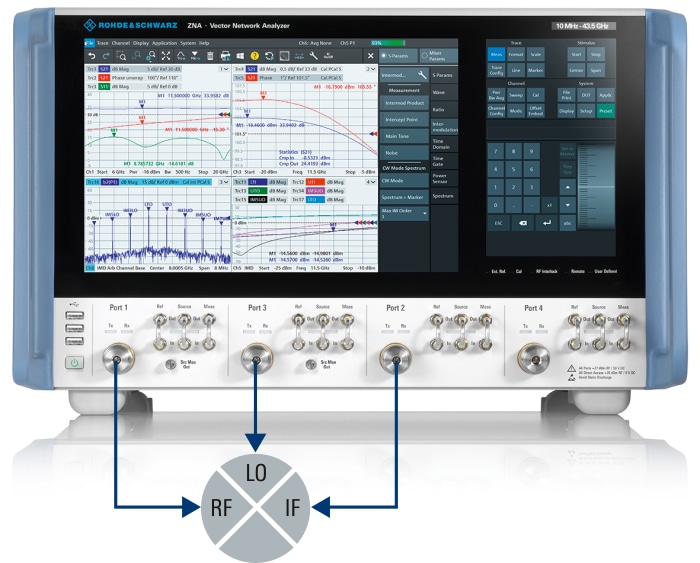This screenshot has width=700, height=563.
Task: Select the zoom select area tool
Action: point(121,56)
